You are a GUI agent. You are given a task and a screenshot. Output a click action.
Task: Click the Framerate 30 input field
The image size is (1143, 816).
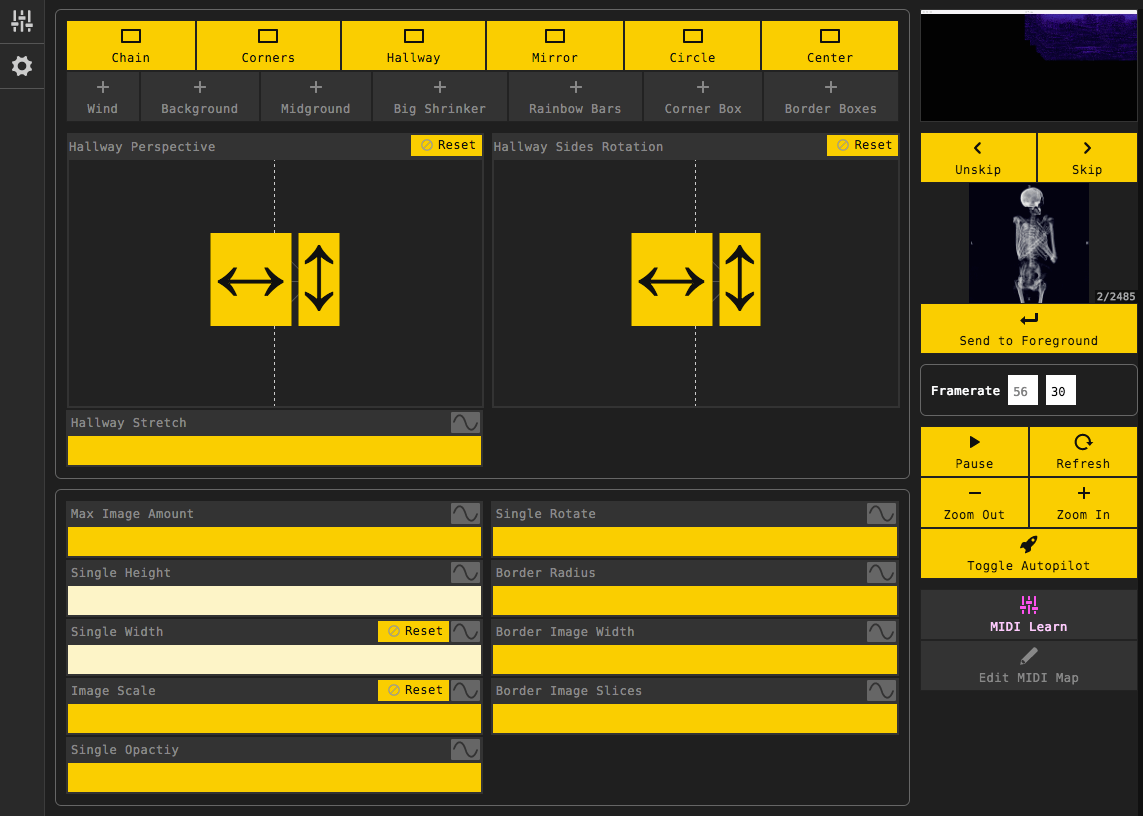[1060, 391]
